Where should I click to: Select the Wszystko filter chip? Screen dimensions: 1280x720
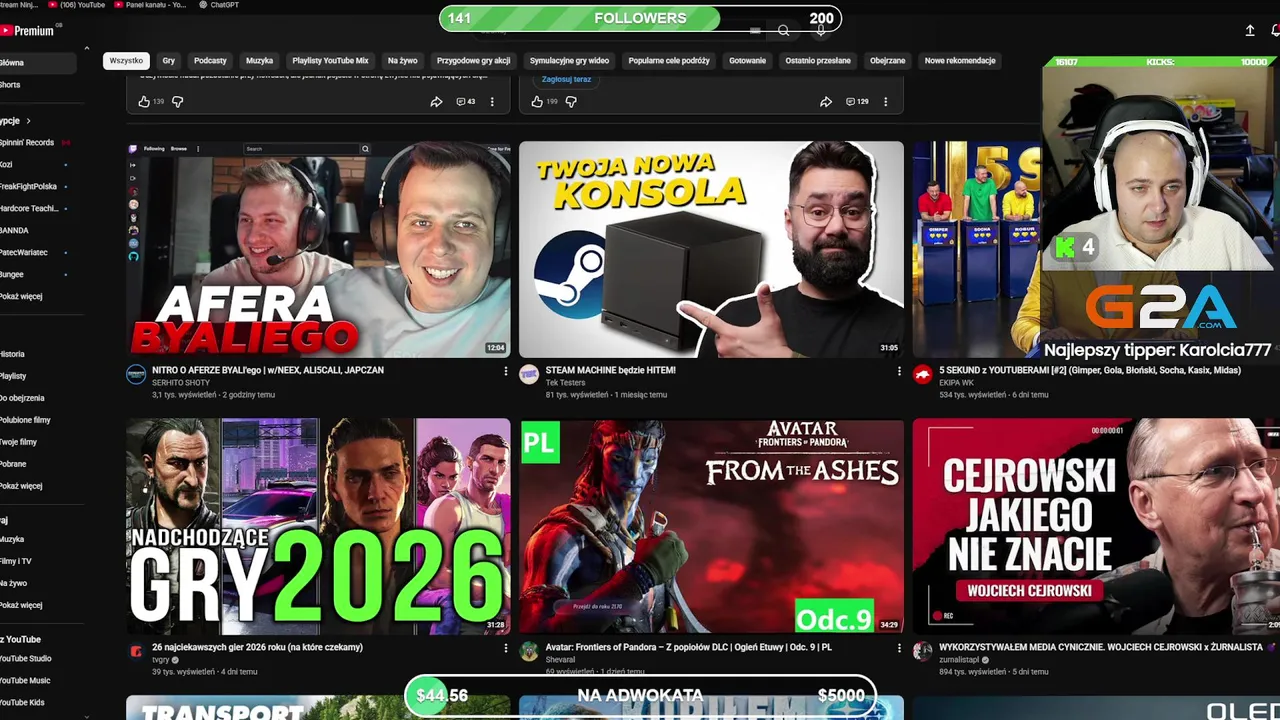pyautogui.click(x=126, y=61)
